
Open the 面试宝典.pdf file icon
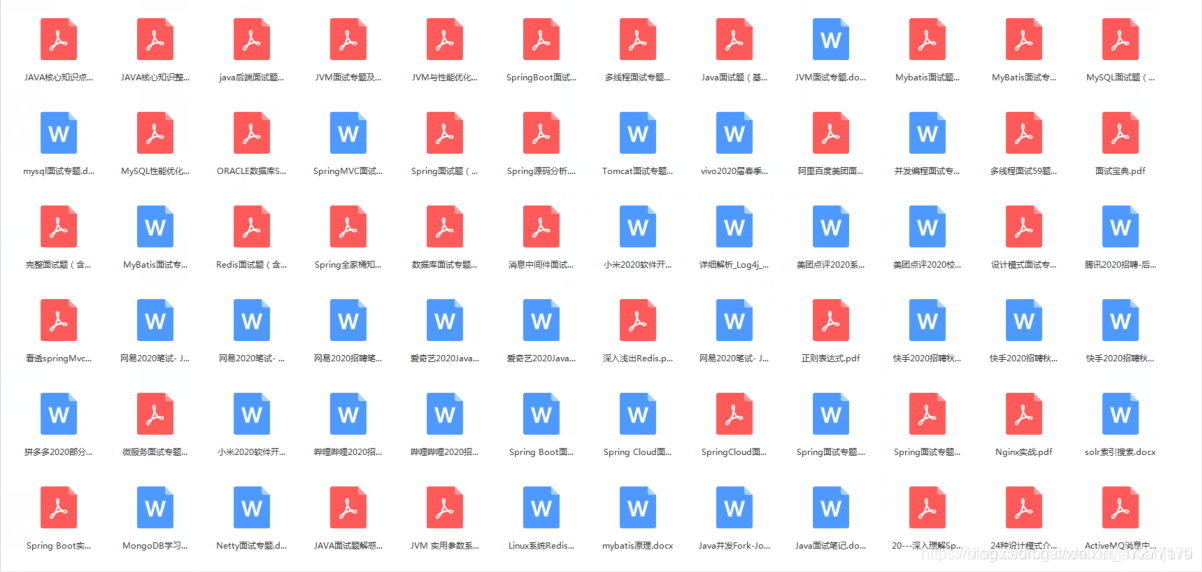pyautogui.click(x=1121, y=133)
